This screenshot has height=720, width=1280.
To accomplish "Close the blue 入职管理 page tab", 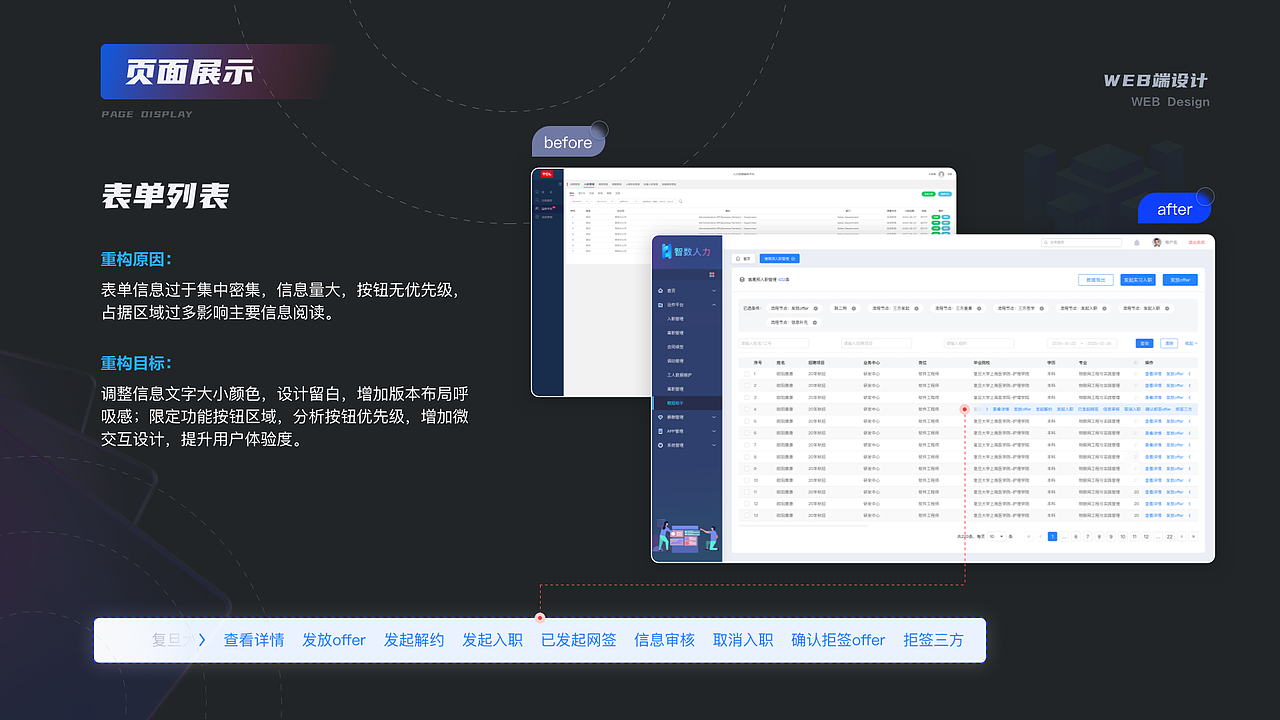I will tap(793, 258).
